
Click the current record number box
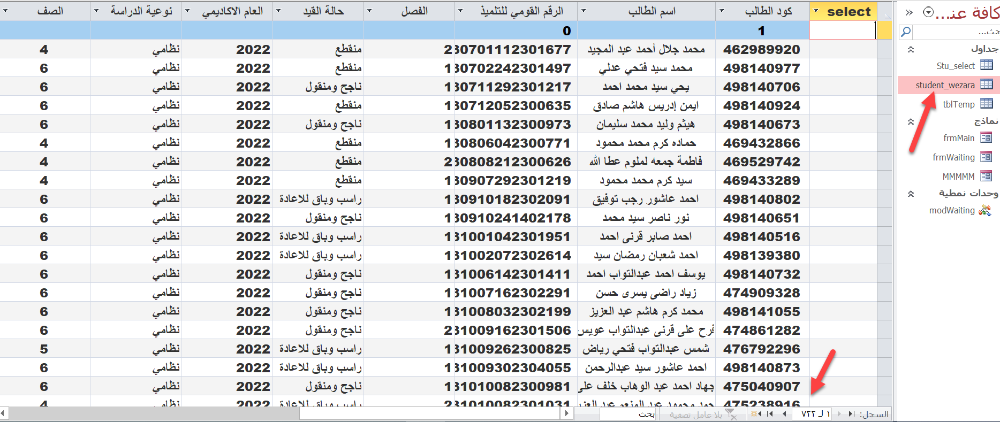[x=812, y=414]
